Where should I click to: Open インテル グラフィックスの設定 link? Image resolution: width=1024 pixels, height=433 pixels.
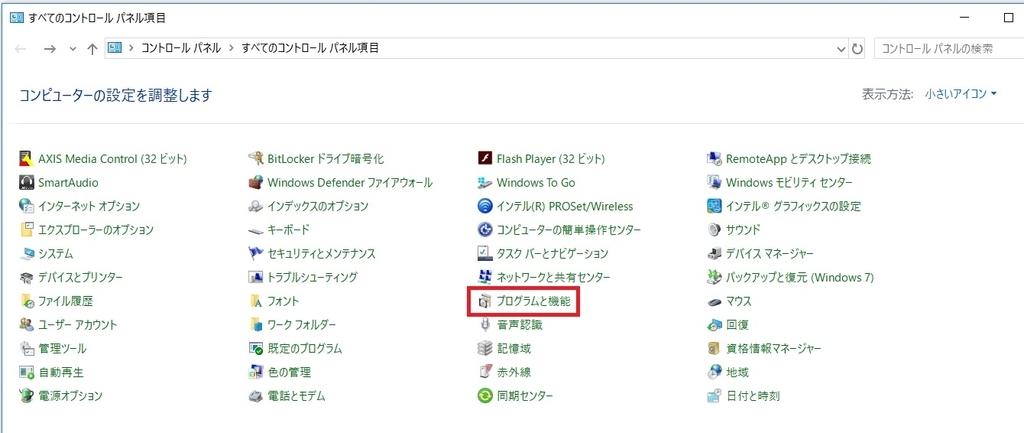click(793, 206)
